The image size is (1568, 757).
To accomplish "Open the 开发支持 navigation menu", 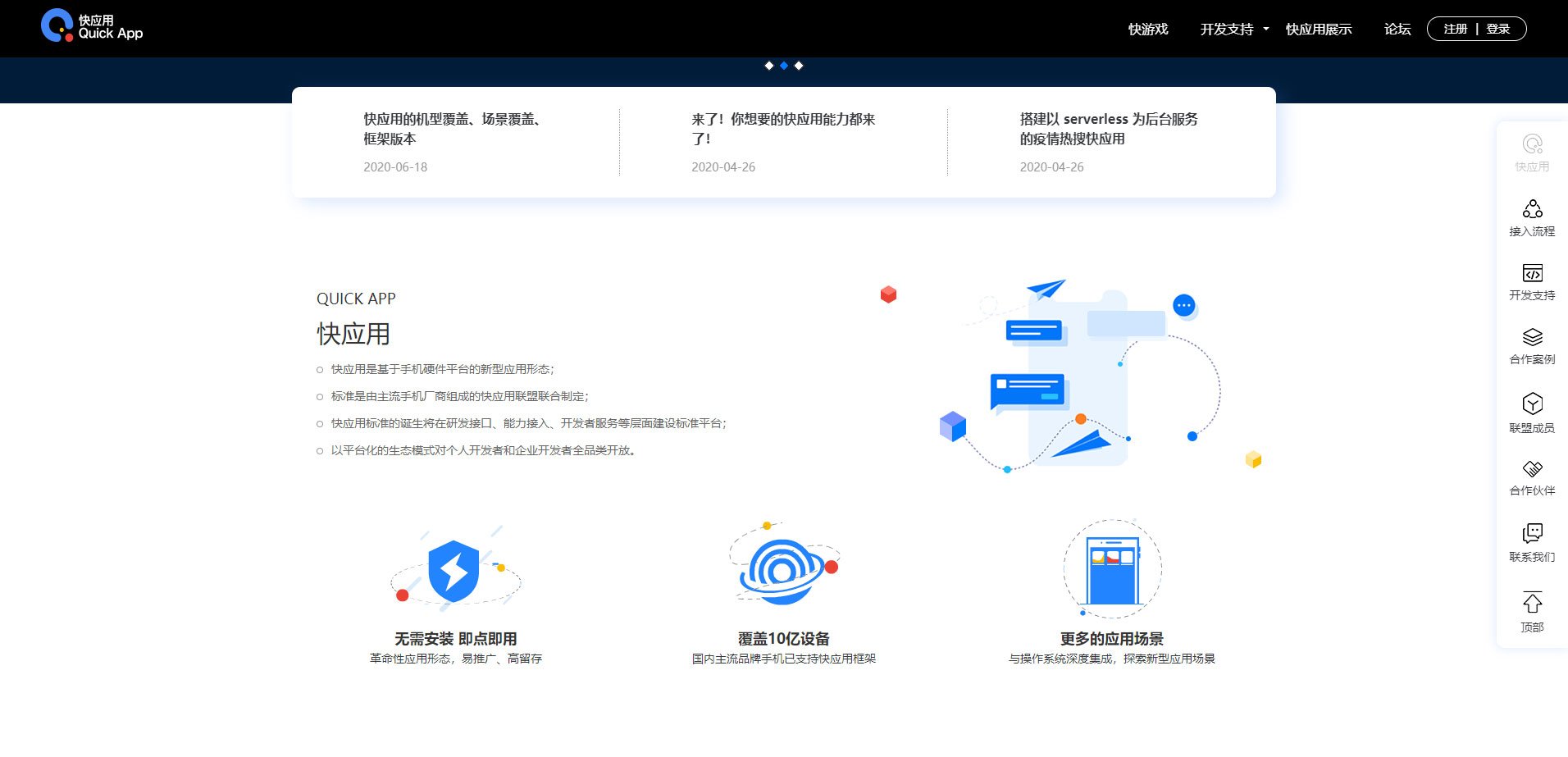I will click(x=1227, y=30).
